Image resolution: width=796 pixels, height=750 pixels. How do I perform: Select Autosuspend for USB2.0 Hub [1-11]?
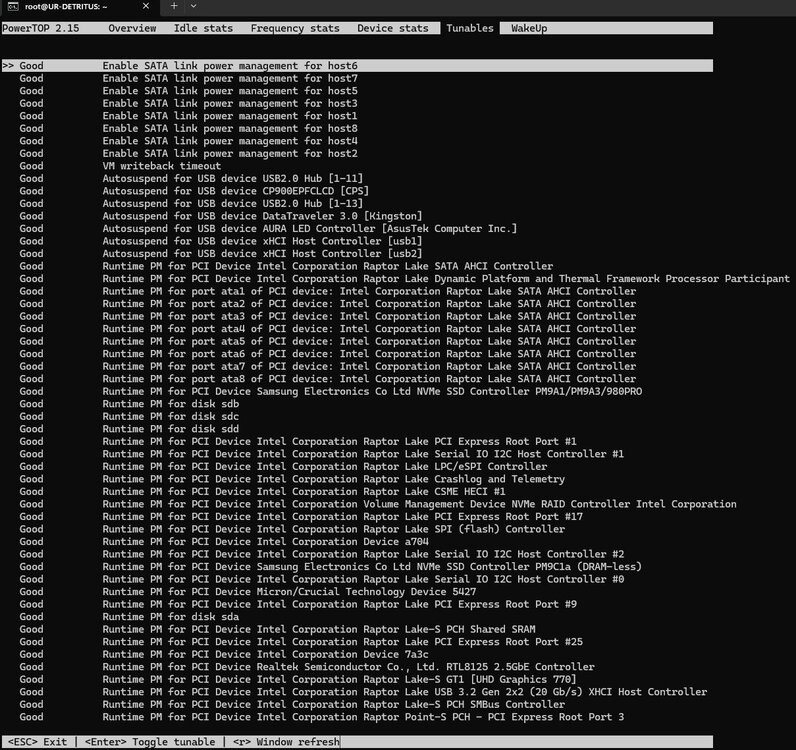191,178
